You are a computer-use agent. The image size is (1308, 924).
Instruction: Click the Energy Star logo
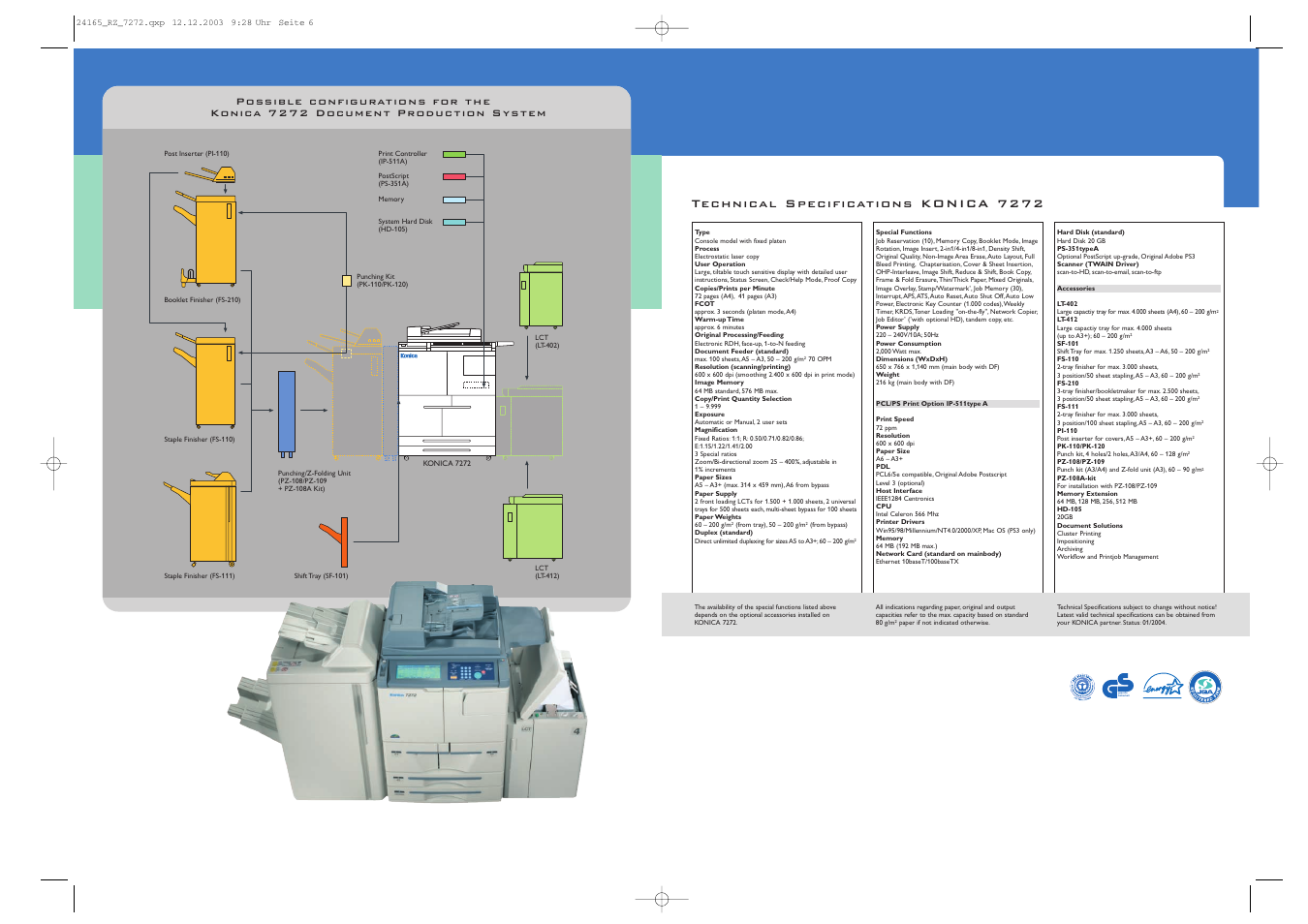pyautogui.click(x=1162, y=687)
